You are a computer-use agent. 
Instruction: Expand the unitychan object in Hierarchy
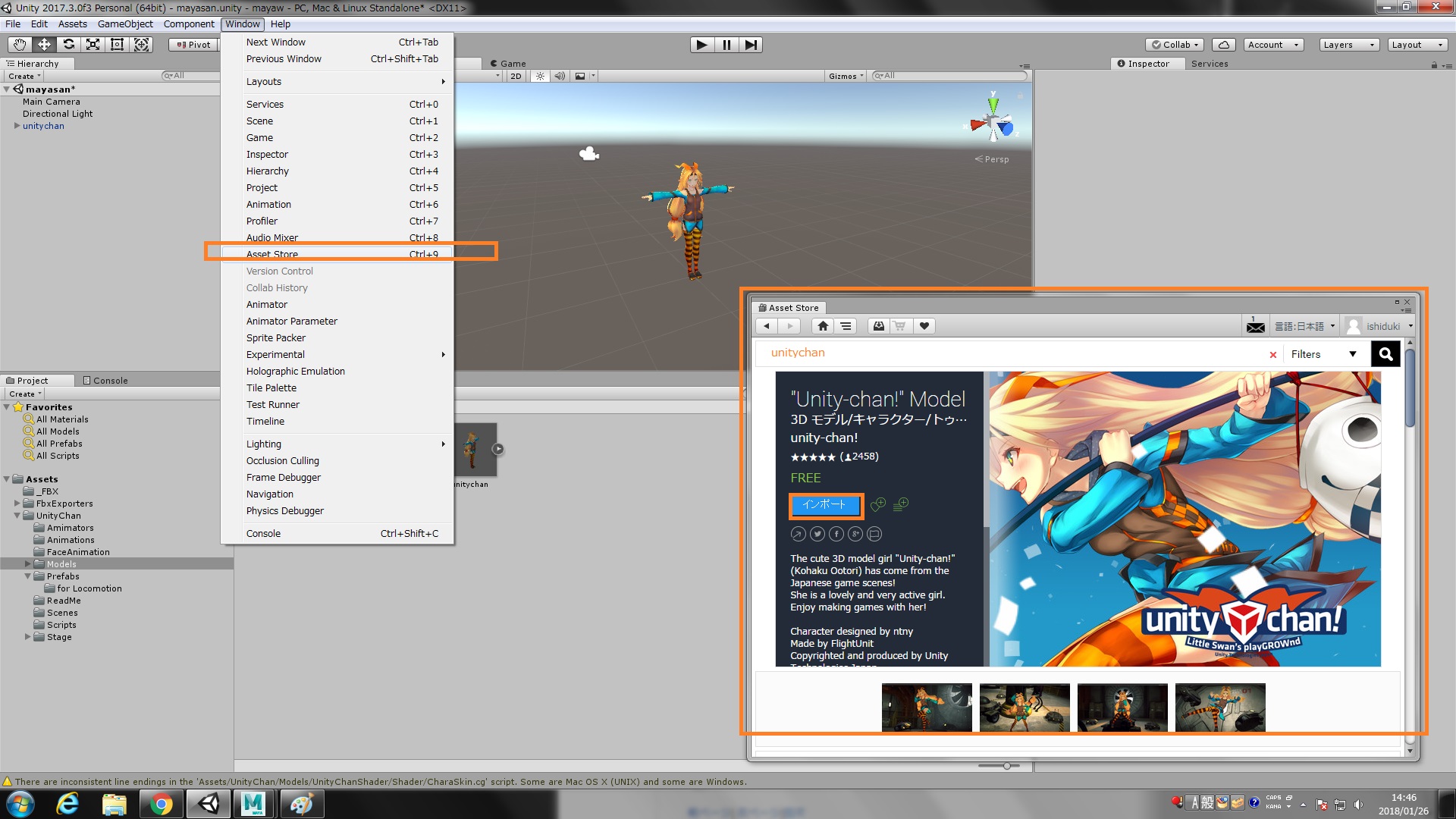point(17,126)
